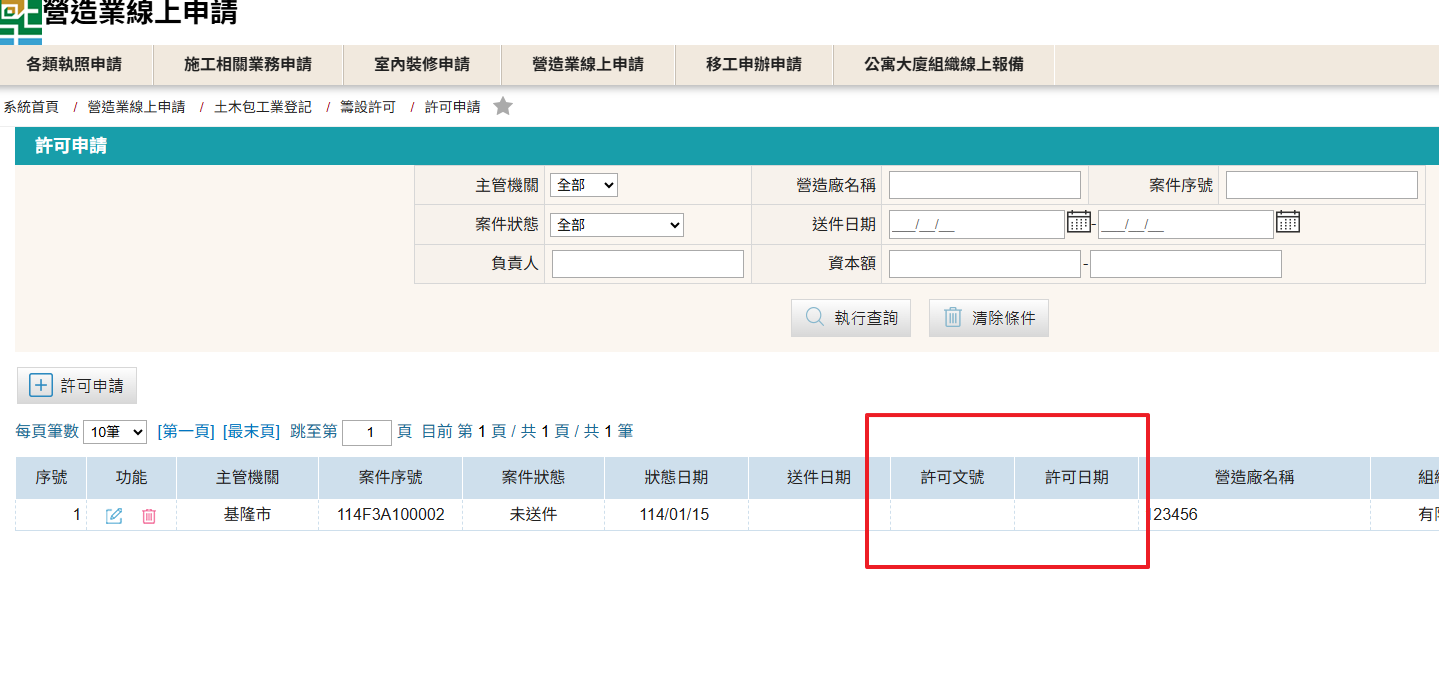Open the 公寓大廈組織線上報備 menu
Image resolution: width=1439 pixels, height=697 pixels.
[944, 64]
